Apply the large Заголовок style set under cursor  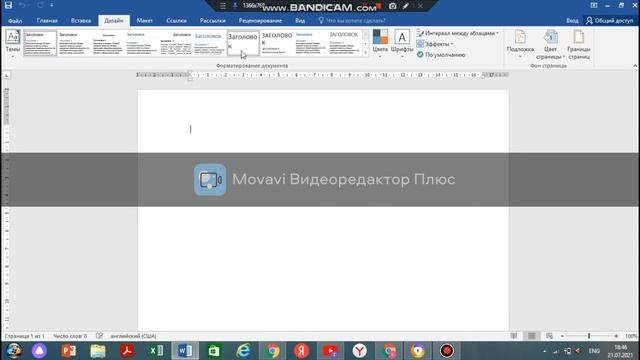243,43
